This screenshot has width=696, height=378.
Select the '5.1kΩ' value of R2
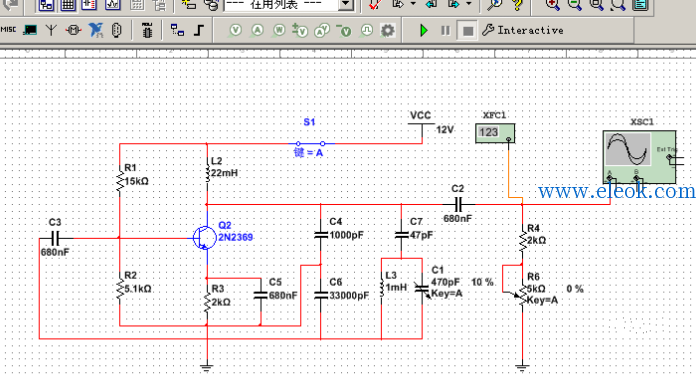(x=138, y=289)
